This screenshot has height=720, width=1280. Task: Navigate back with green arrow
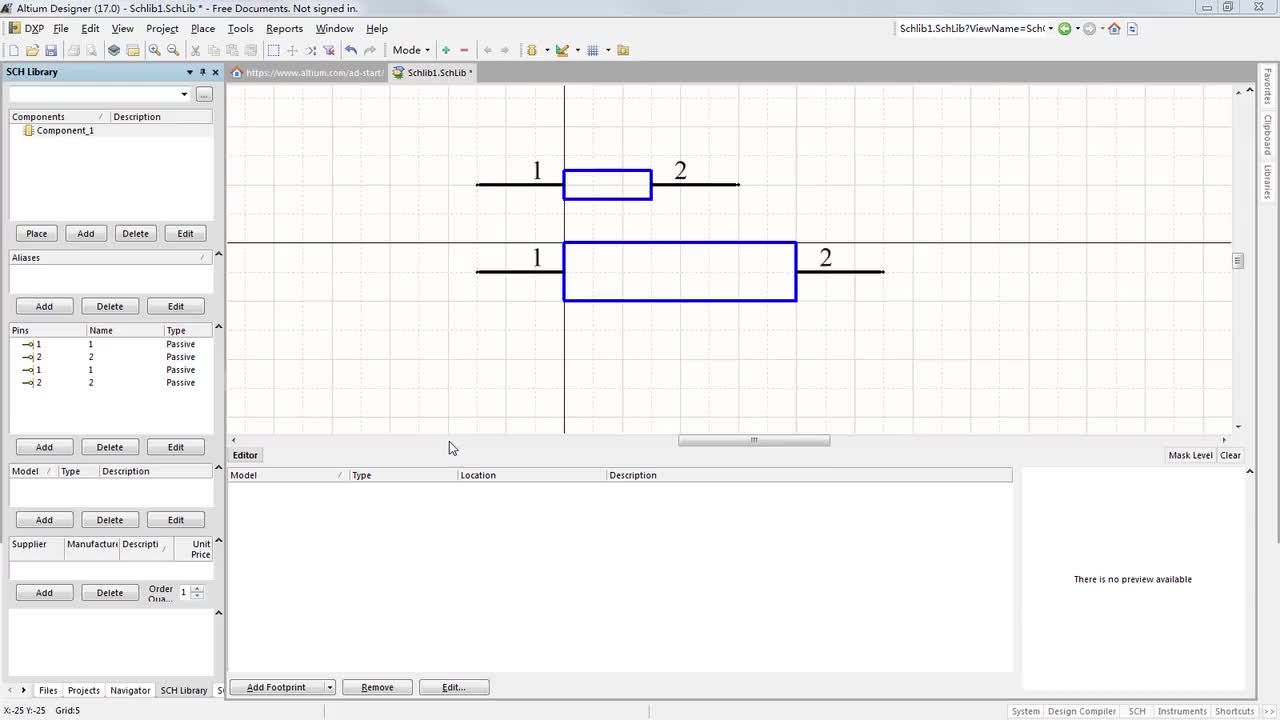coord(1064,29)
